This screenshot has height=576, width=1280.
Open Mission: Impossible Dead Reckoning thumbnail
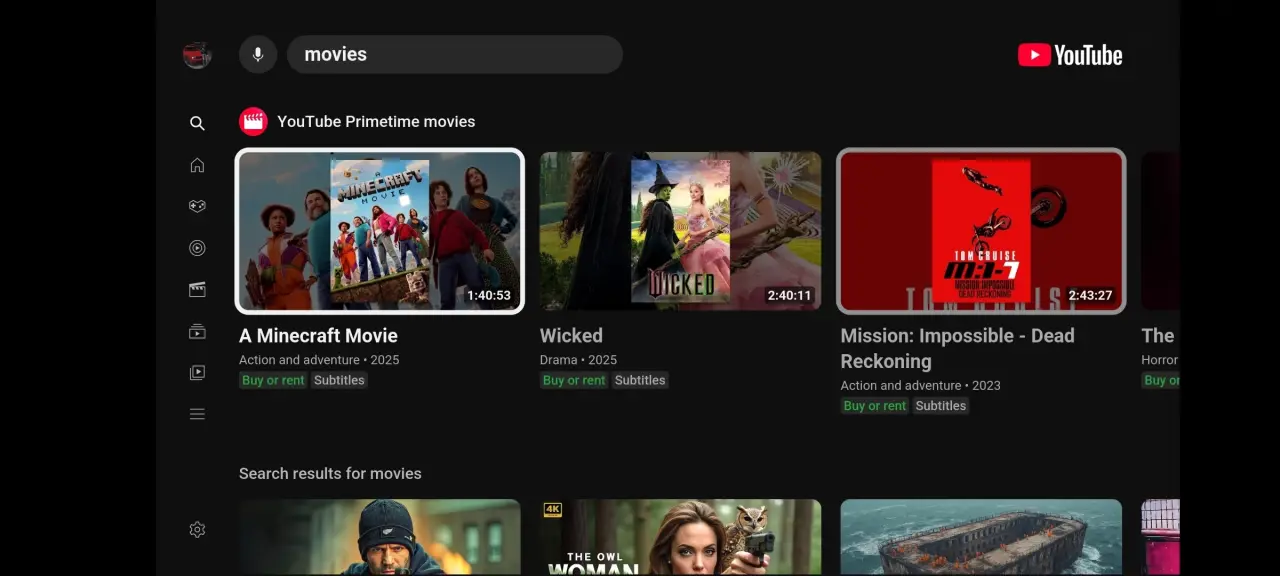pyautogui.click(x=981, y=231)
